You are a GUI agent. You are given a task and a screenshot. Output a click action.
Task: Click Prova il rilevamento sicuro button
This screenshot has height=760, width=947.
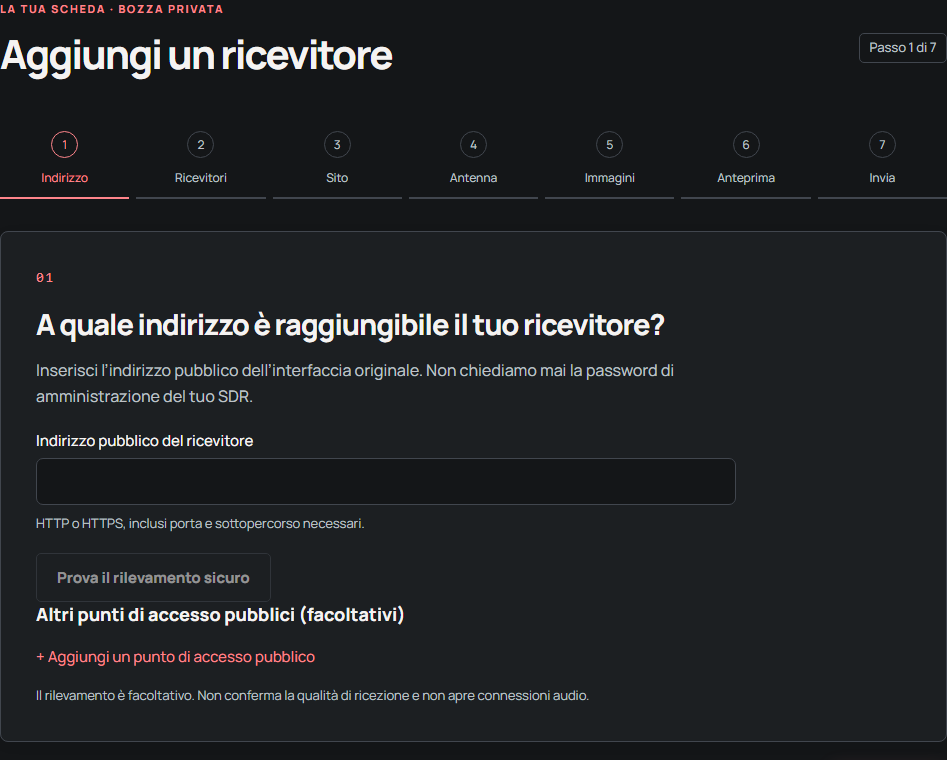point(153,578)
